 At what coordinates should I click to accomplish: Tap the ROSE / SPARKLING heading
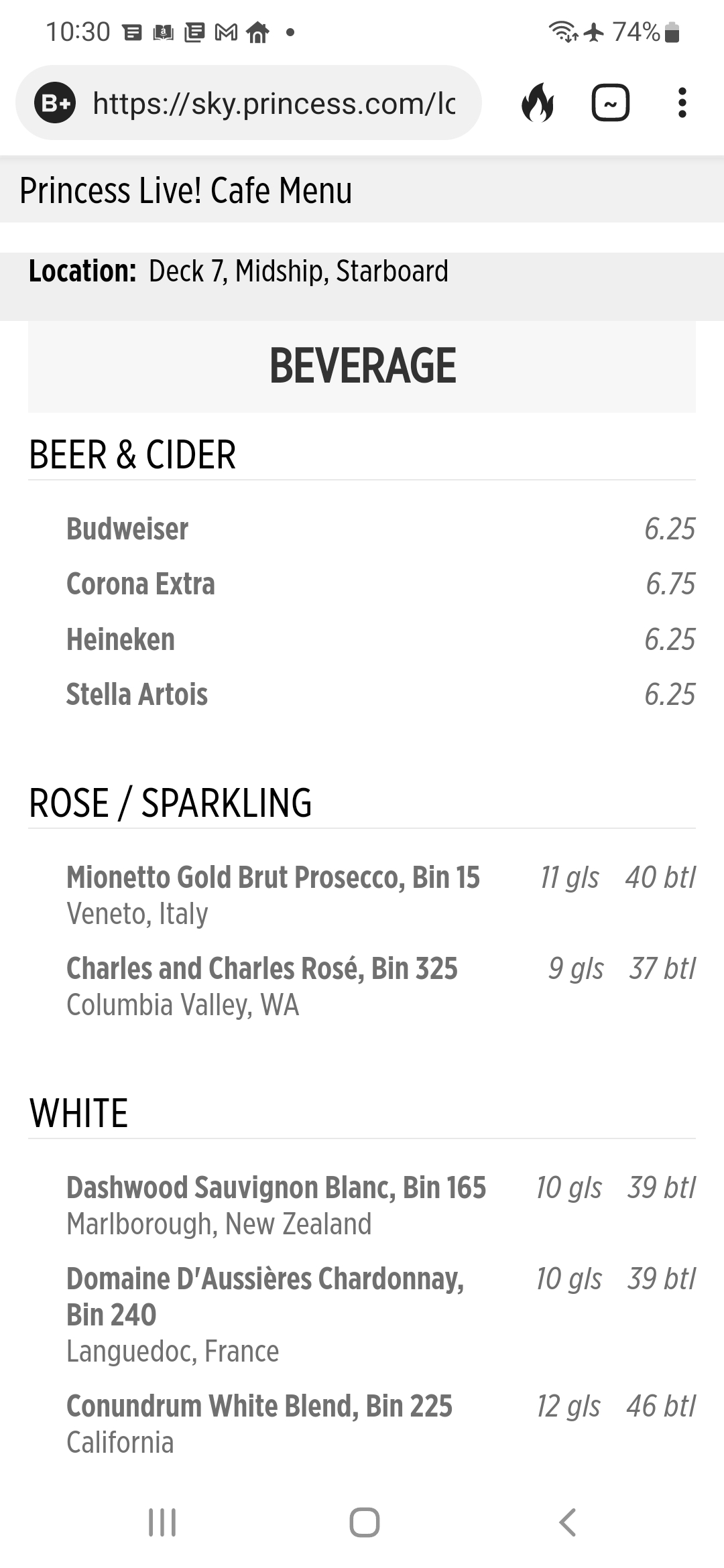click(x=170, y=803)
